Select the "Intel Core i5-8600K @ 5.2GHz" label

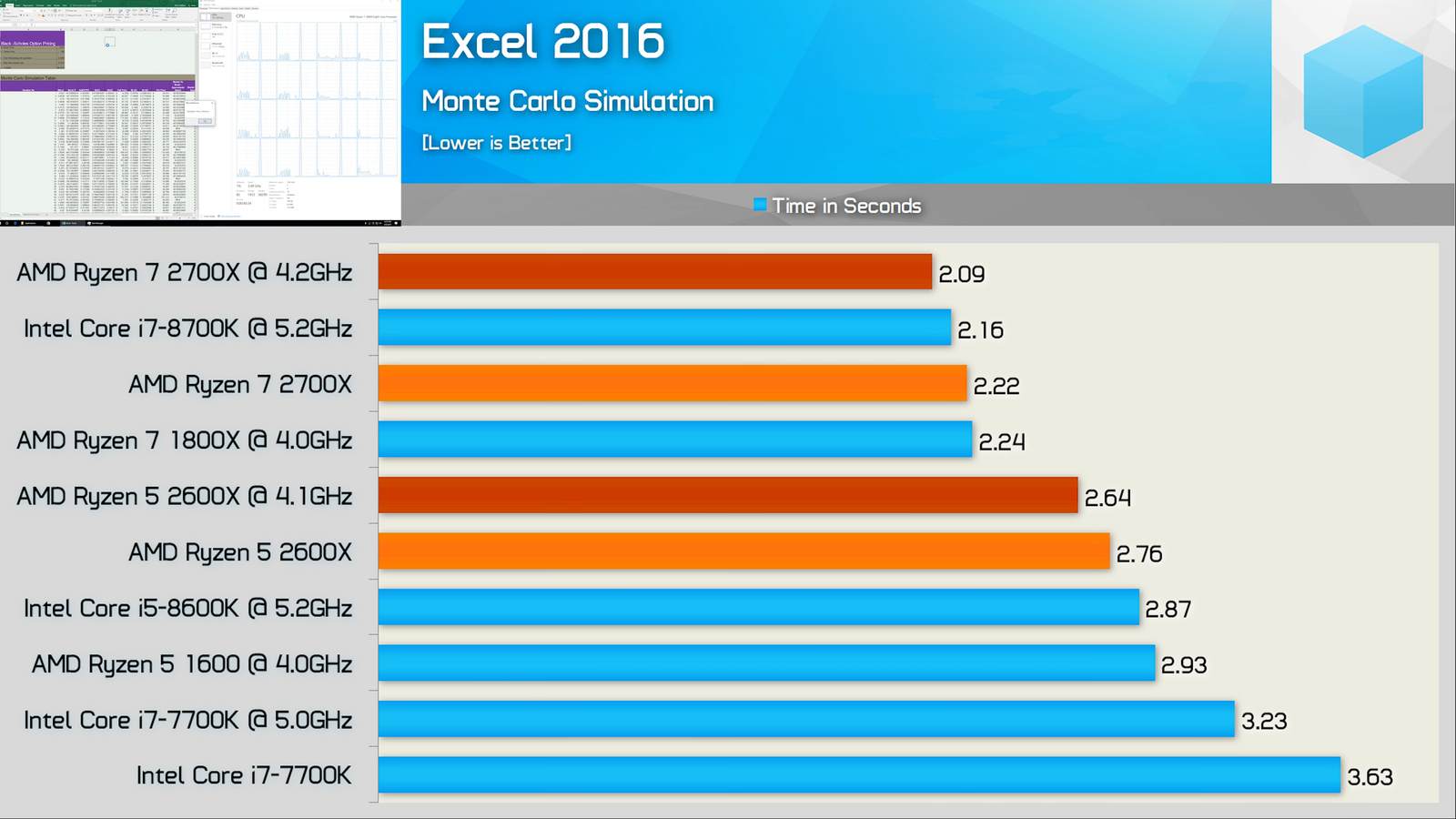click(x=188, y=608)
